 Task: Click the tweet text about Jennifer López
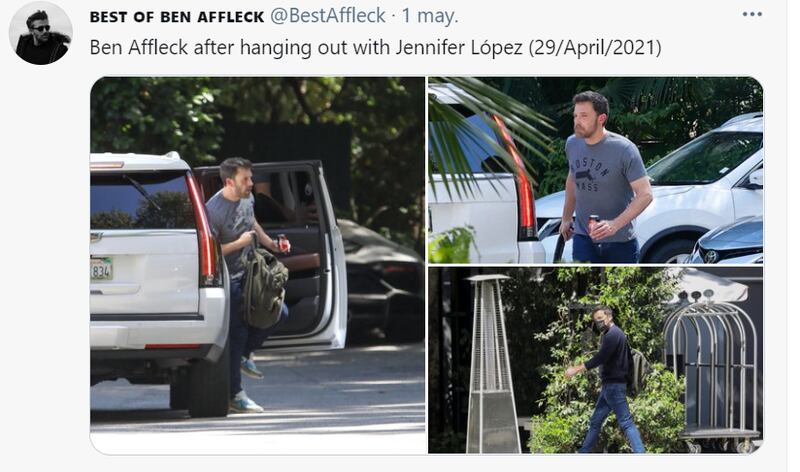(376, 47)
